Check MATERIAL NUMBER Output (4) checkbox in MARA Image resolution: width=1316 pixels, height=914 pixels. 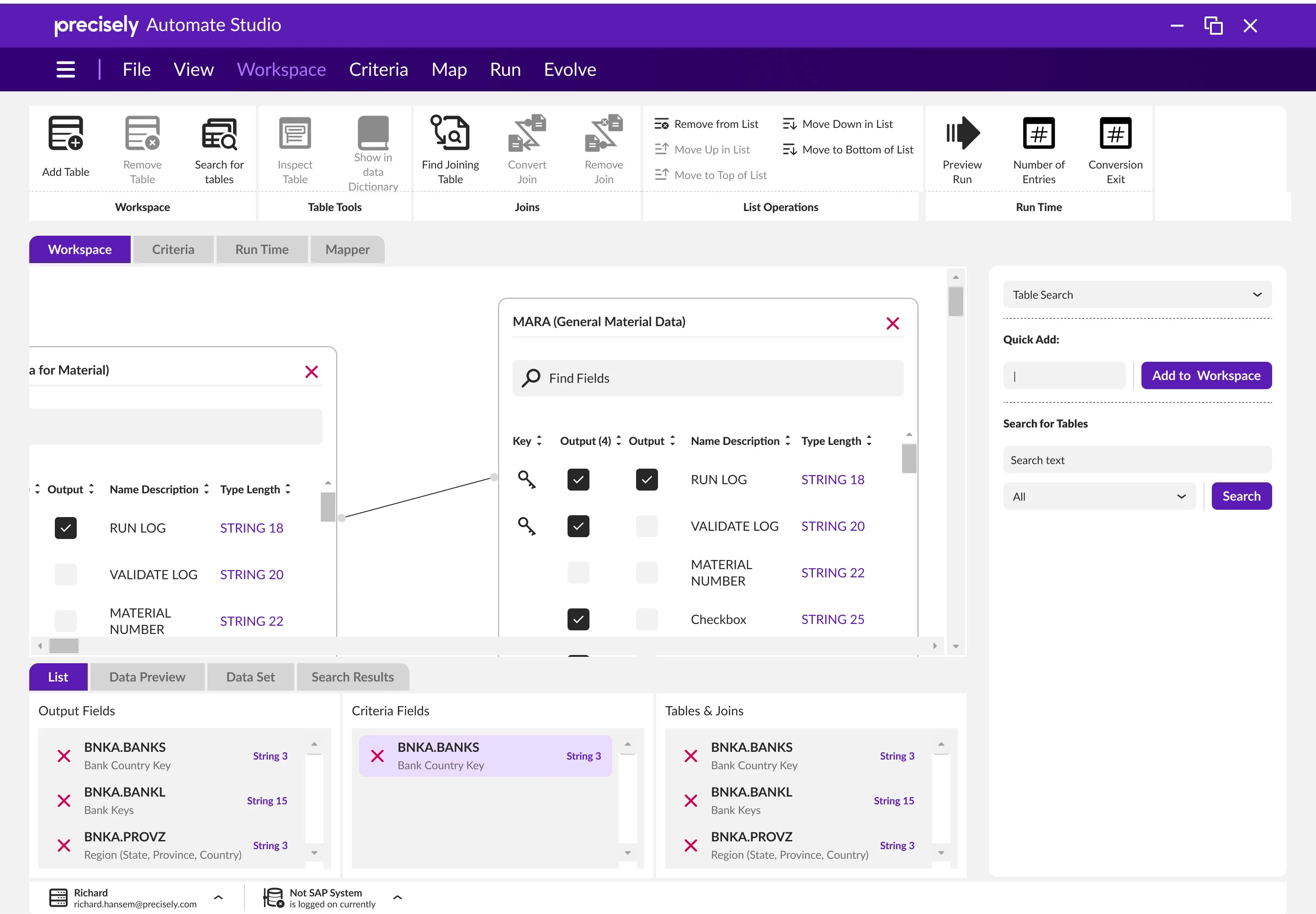tap(578, 573)
